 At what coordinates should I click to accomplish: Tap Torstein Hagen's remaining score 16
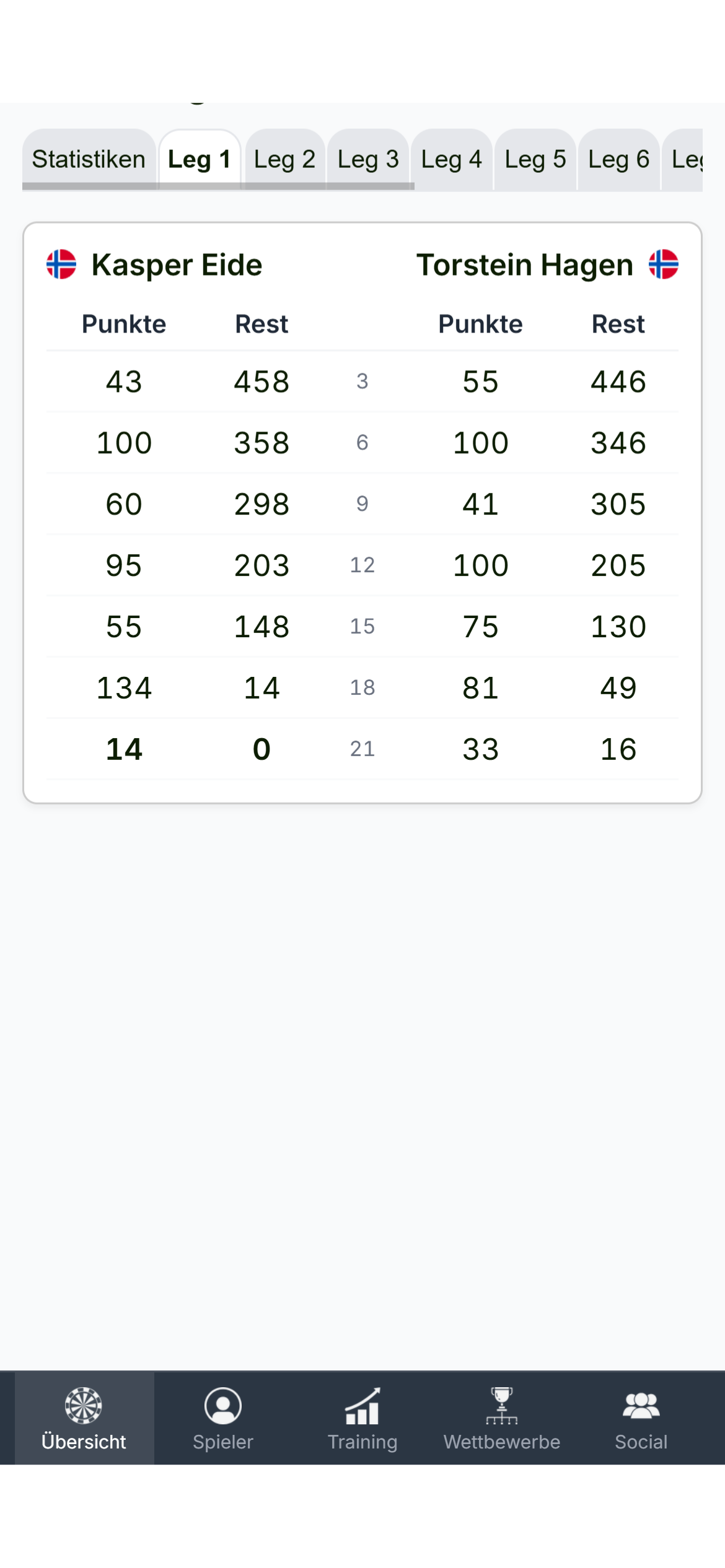618,749
